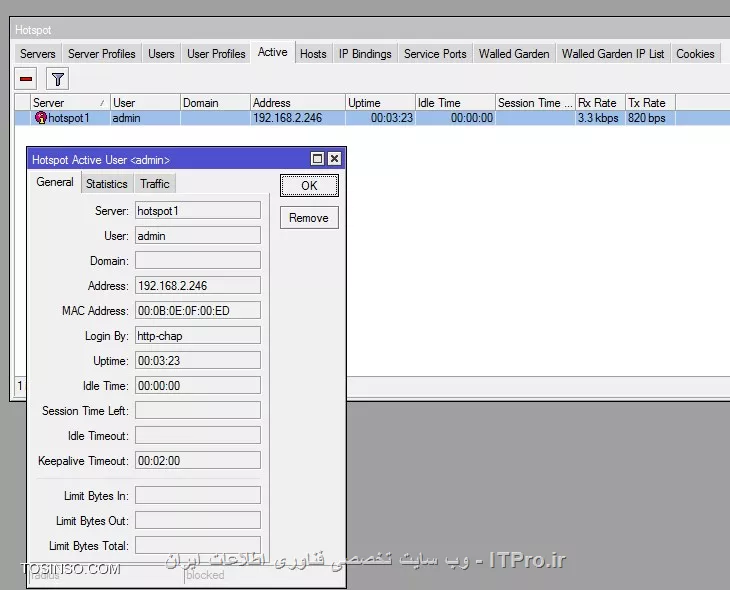Click the MAC Address field

point(198,311)
